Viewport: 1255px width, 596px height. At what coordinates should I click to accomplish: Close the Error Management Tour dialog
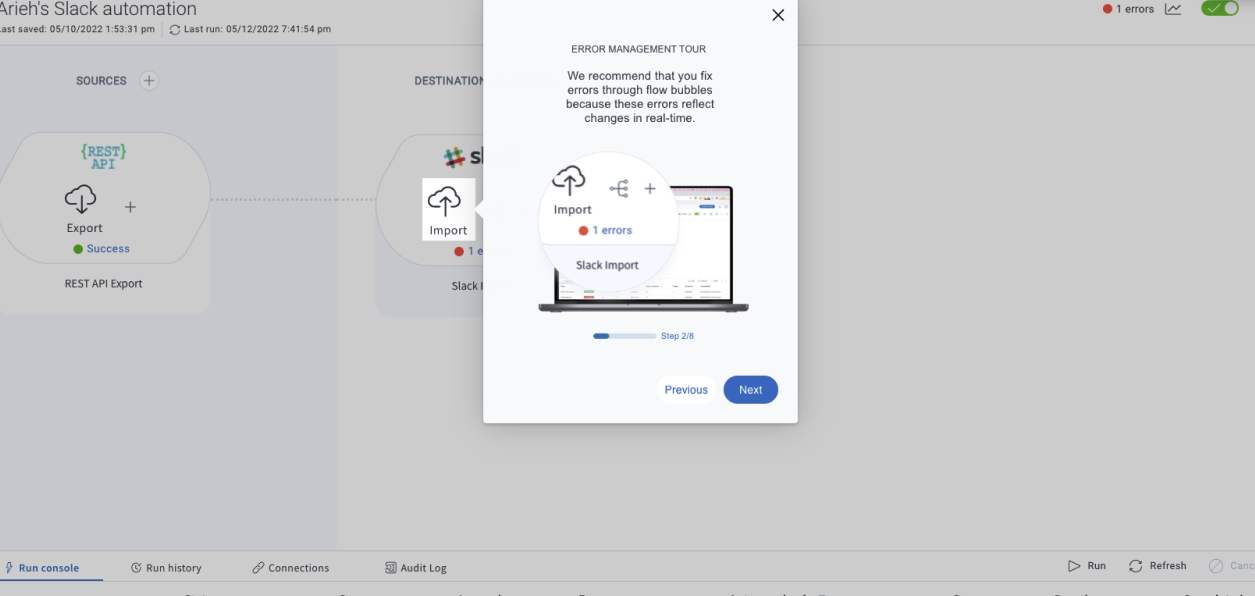coord(778,15)
